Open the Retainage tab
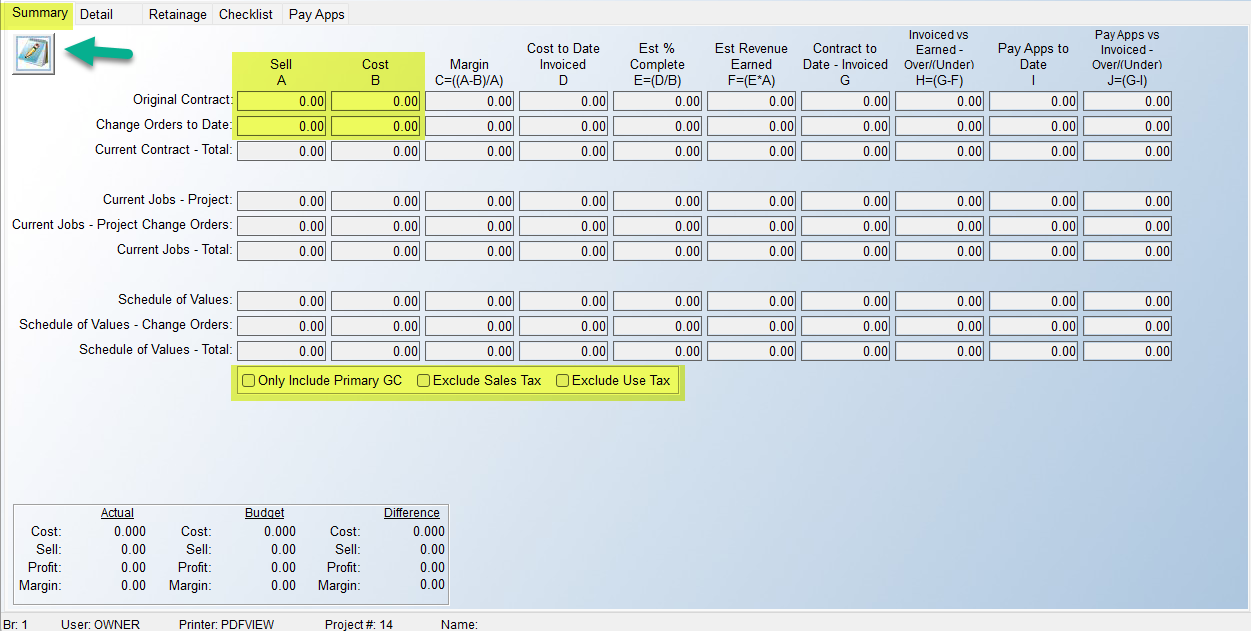1251x631 pixels. (x=177, y=15)
